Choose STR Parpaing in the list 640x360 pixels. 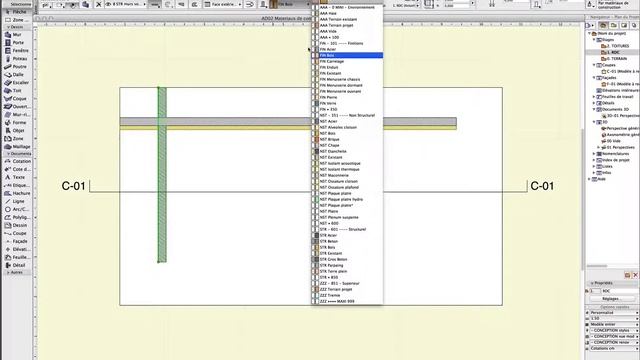347,265
